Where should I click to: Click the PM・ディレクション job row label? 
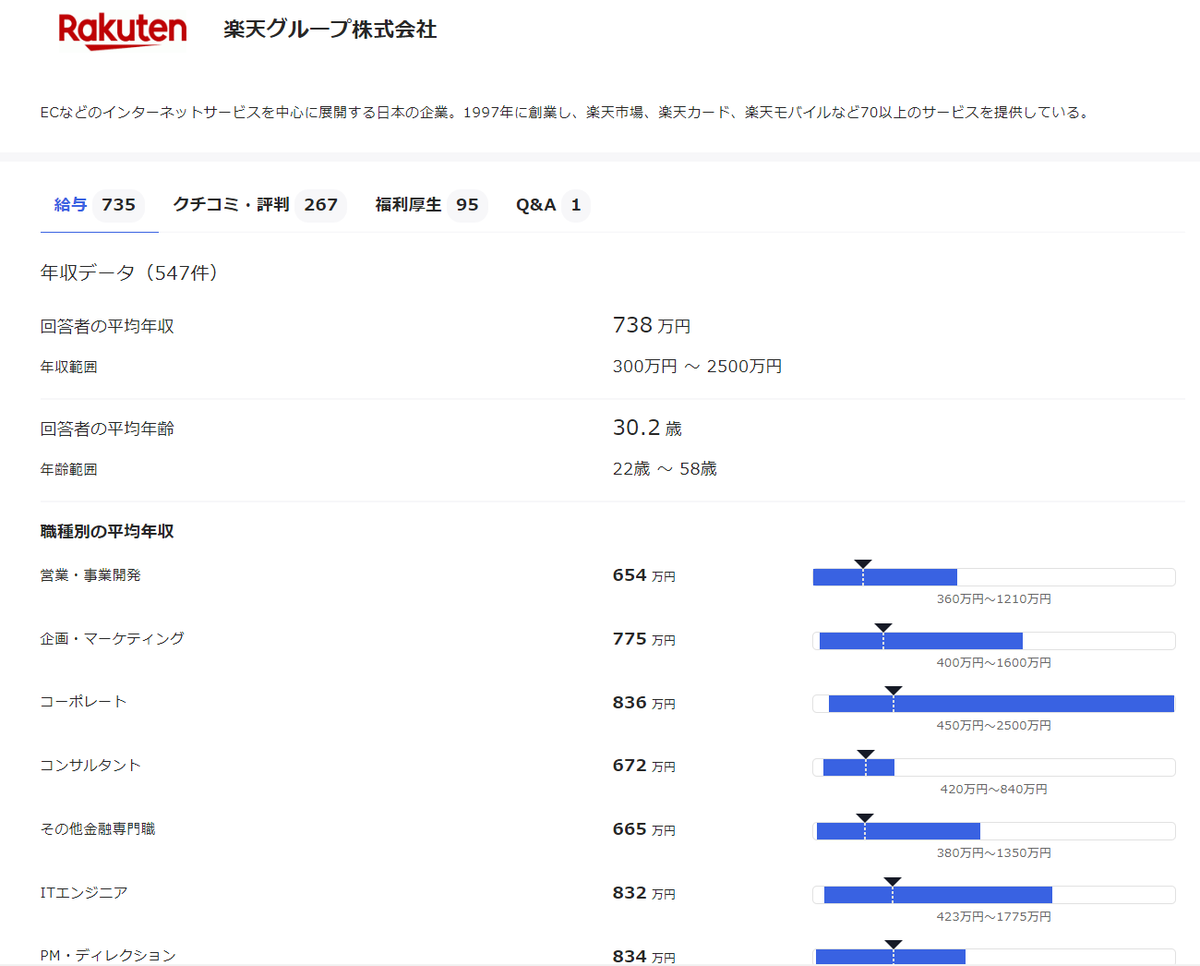pyautogui.click(x=108, y=955)
